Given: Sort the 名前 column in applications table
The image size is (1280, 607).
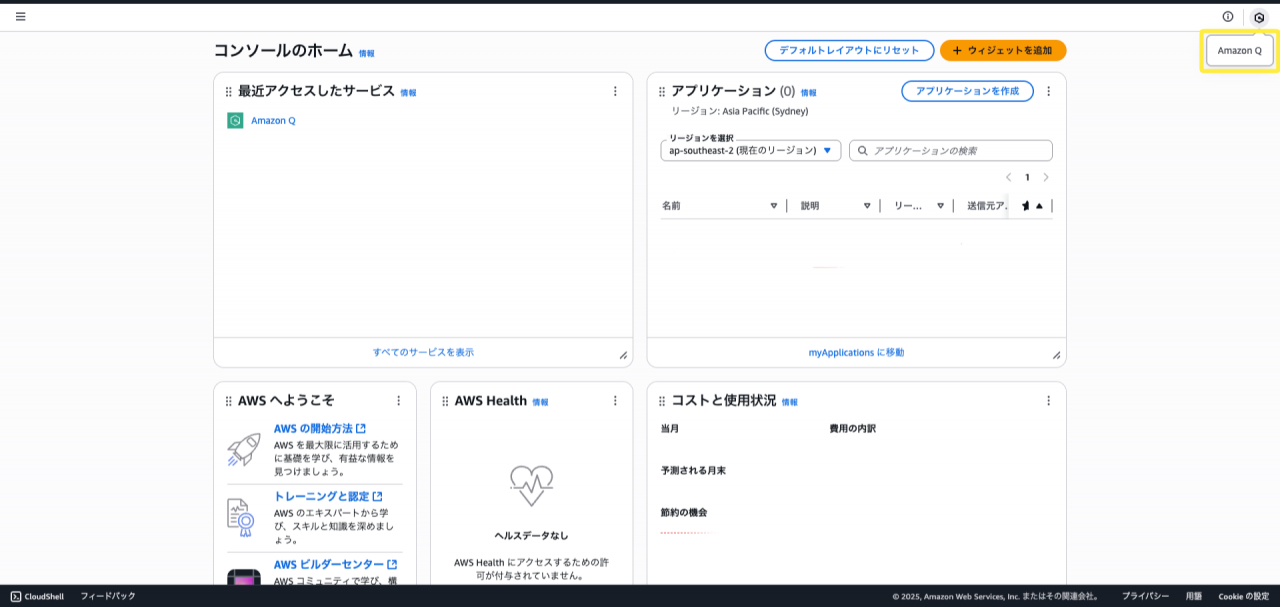Looking at the screenshot, I should pyautogui.click(x=773, y=205).
